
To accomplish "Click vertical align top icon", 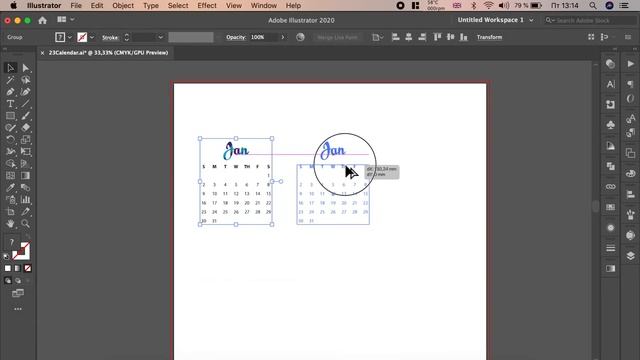I will (x=438, y=37).
